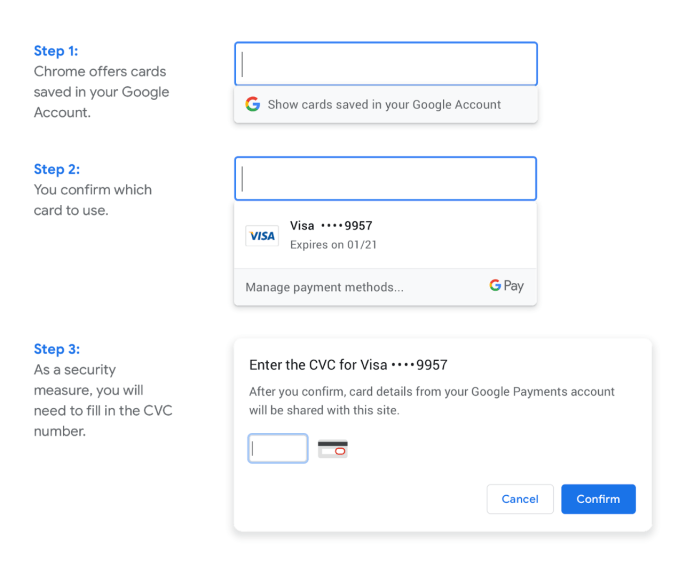This screenshot has width=679, height=566.
Task: Click into the CVC number field
Action: [x=278, y=448]
